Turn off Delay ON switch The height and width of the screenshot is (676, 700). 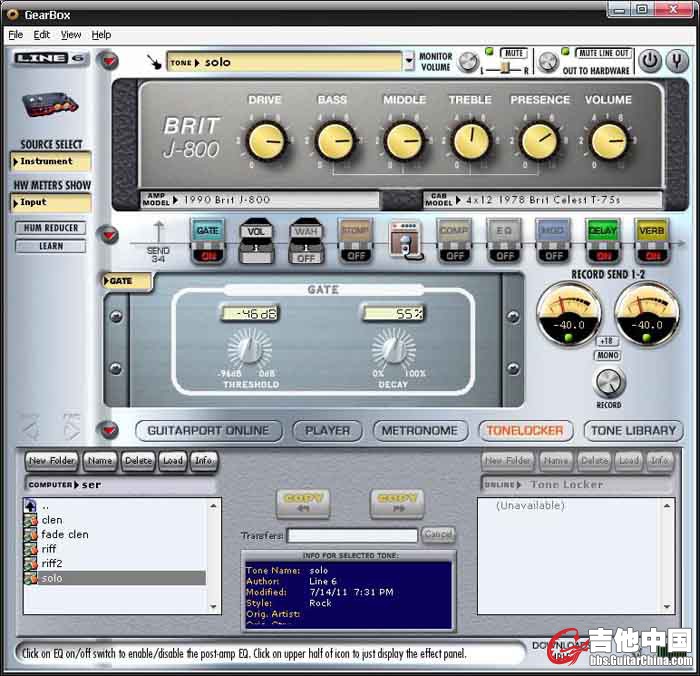click(603, 256)
